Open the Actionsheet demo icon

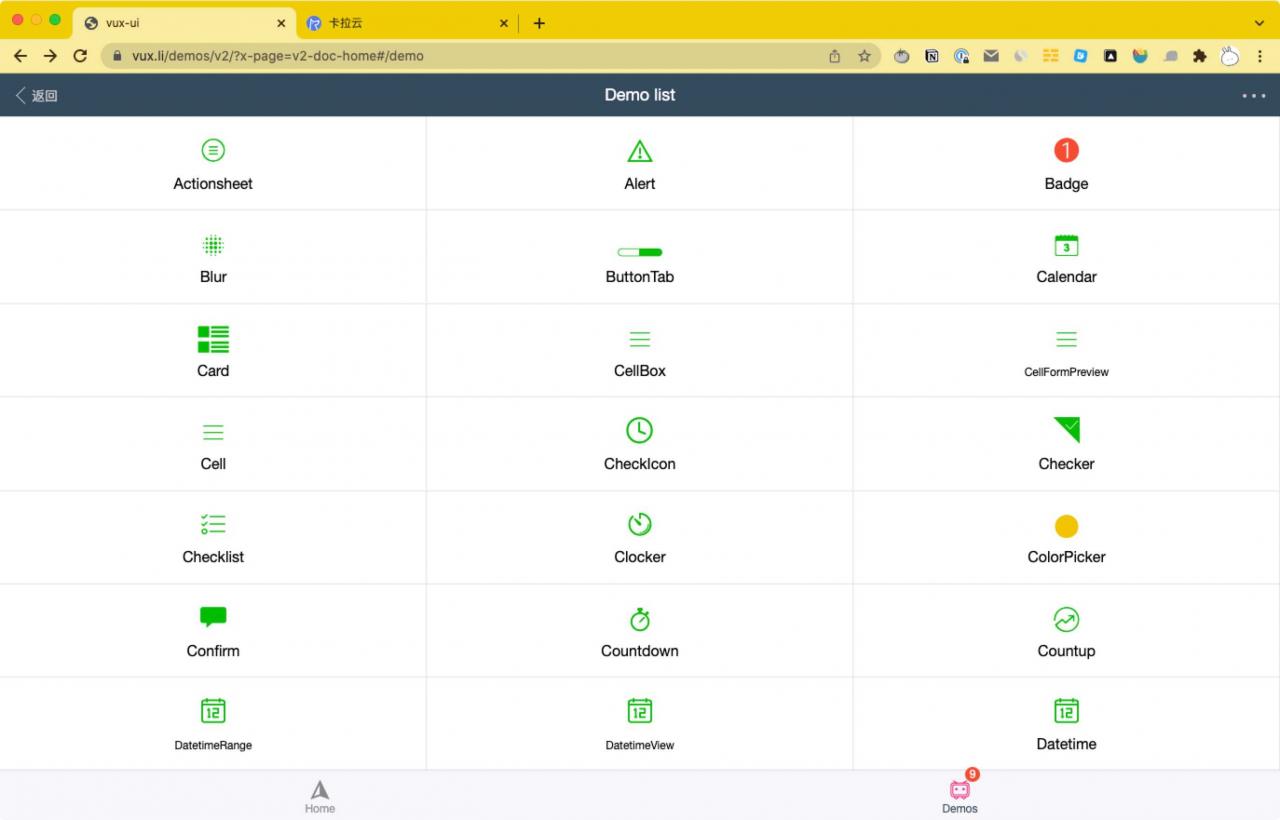pos(213,150)
